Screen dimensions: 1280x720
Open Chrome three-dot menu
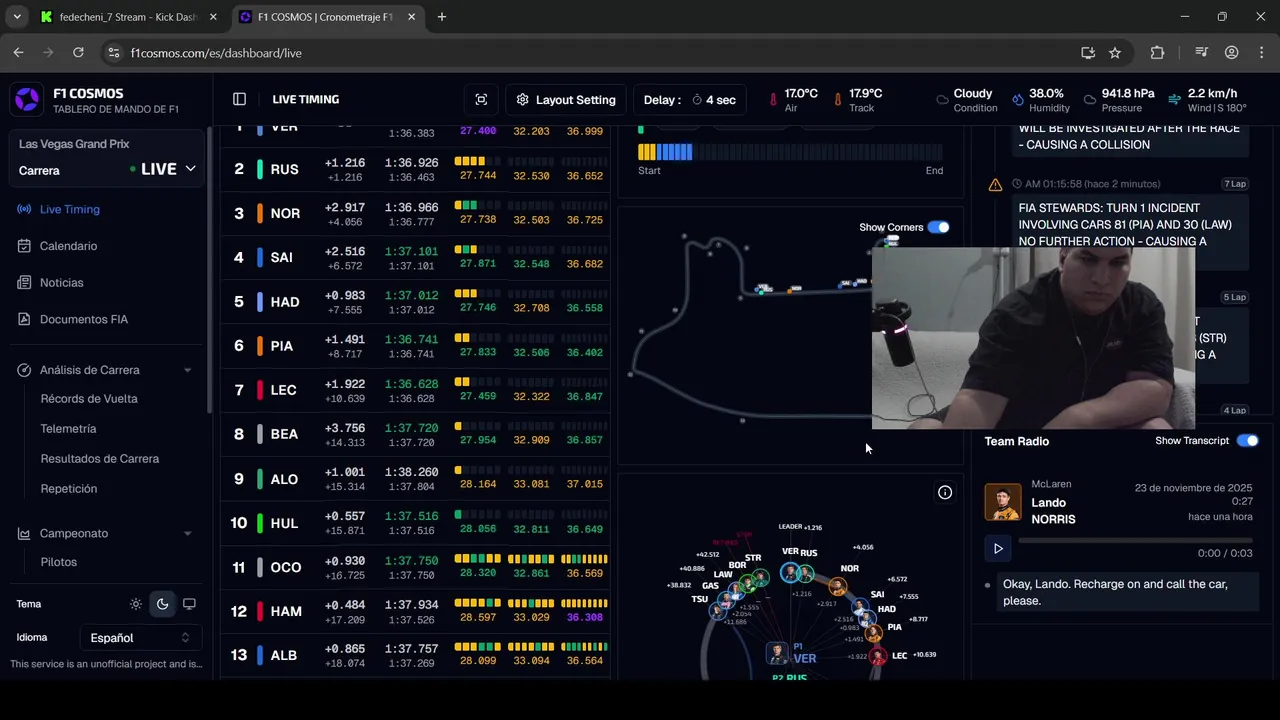coord(1260,53)
